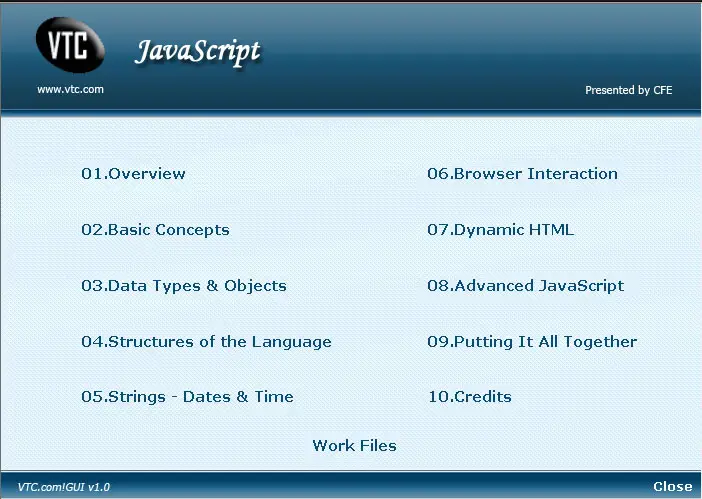
Task: Go to 09.Putting It All Together
Action: coord(532,342)
